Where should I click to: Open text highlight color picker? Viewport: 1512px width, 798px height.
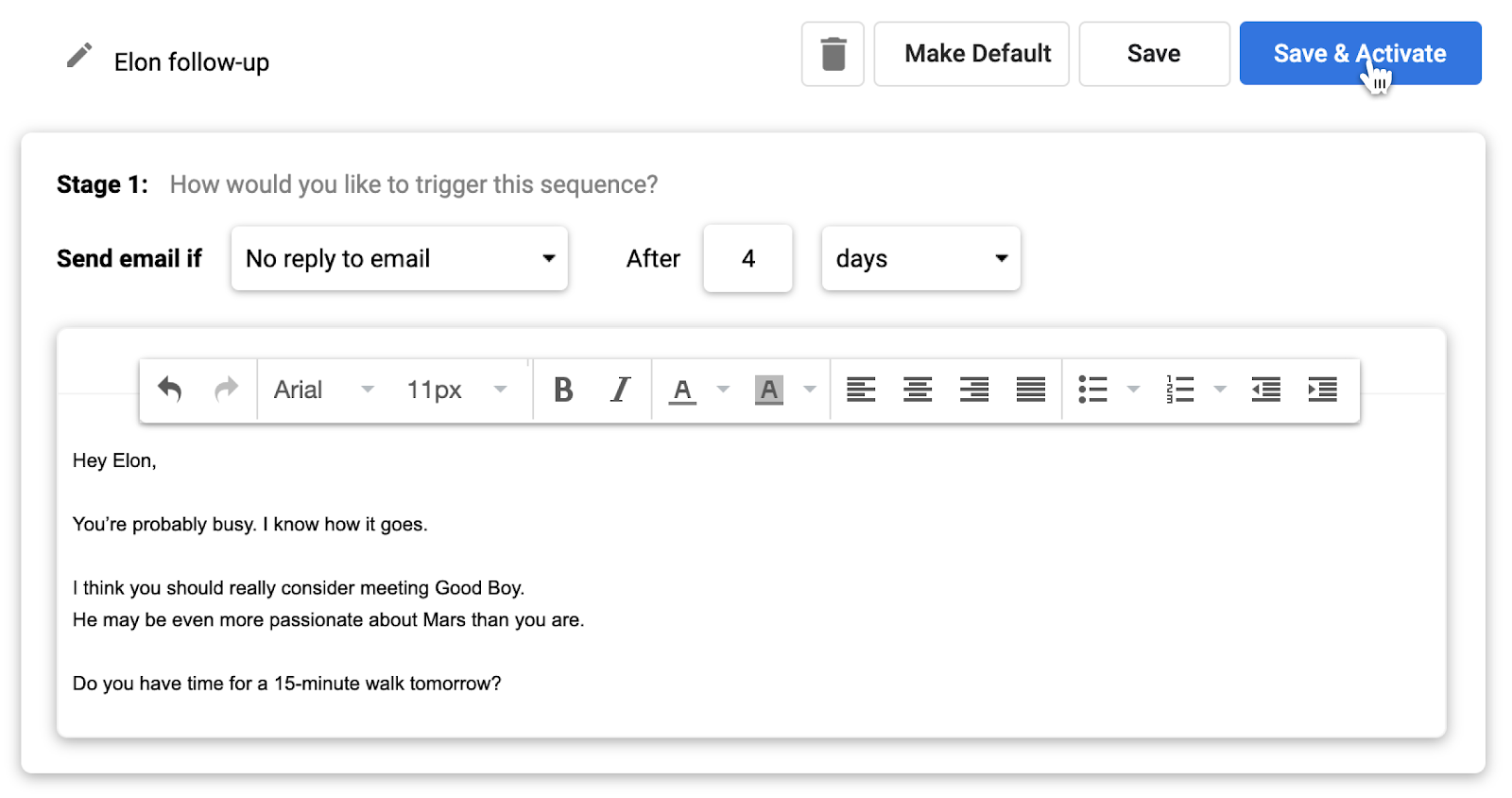pos(810,390)
